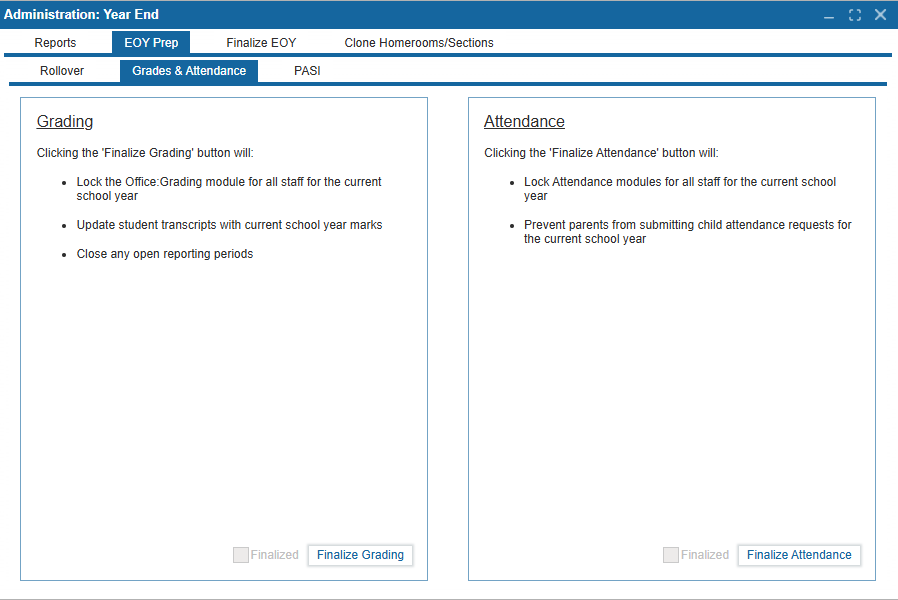Click the 'Close any open reporting periods' bullet
The width and height of the screenshot is (898, 600).
pos(165,254)
